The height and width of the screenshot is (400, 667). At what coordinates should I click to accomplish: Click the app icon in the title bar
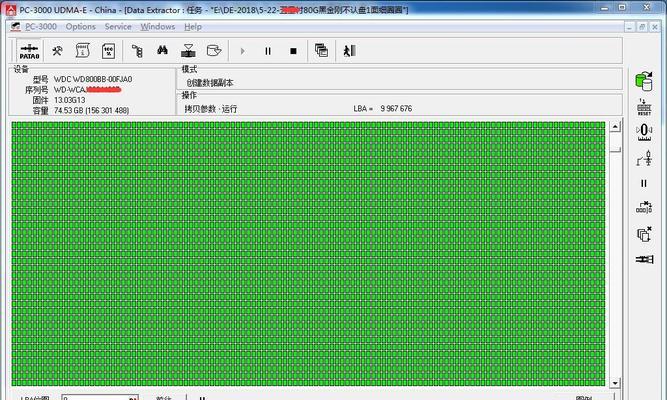[11, 9]
